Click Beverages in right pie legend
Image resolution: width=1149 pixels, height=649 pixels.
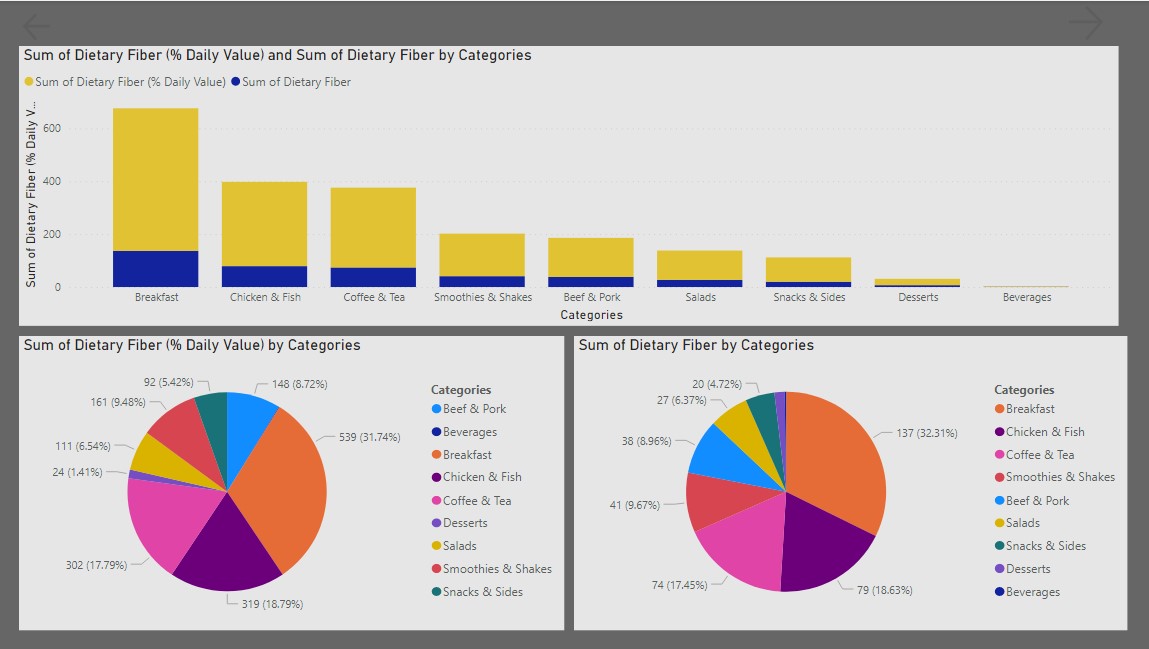[1027, 592]
